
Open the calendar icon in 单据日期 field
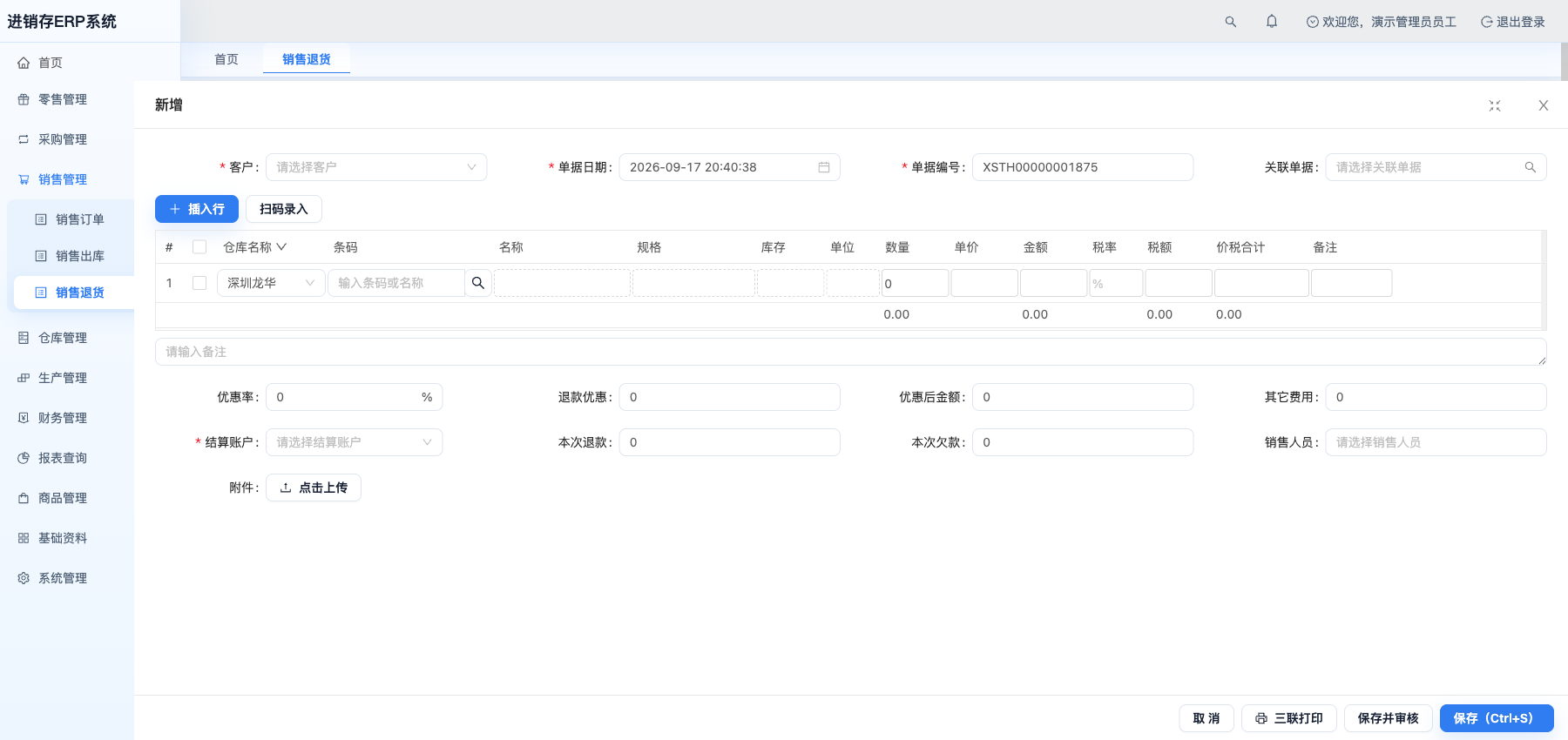click(x=824, y=167)
